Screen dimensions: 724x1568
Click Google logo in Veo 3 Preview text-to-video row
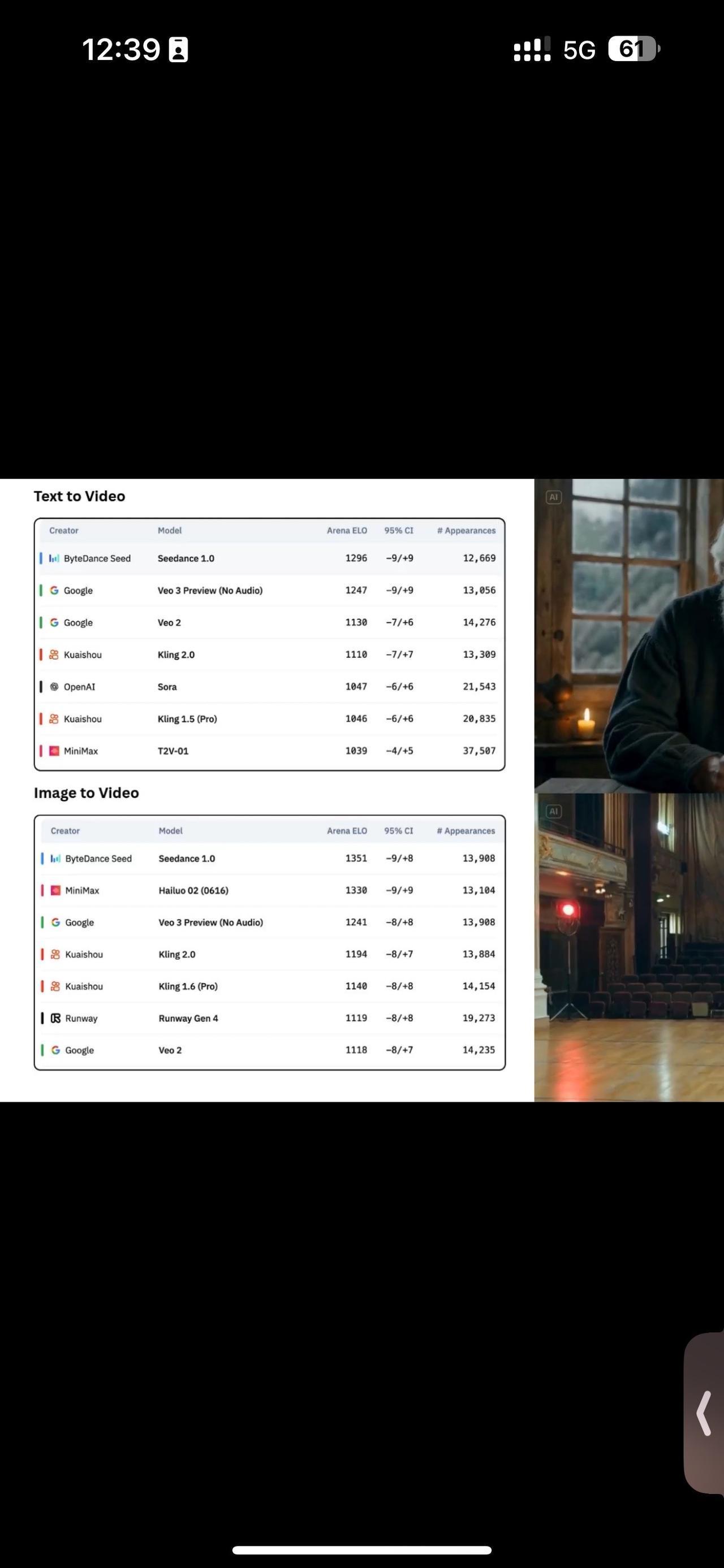(x=54, y=591)
